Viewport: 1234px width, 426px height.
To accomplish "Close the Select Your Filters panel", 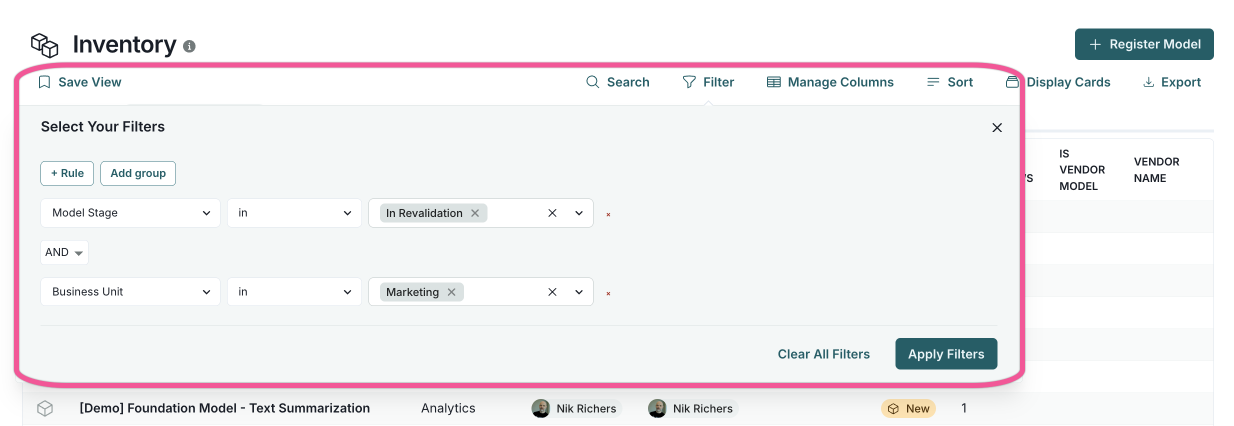I will pyautogui.click(x=997, y=128).
